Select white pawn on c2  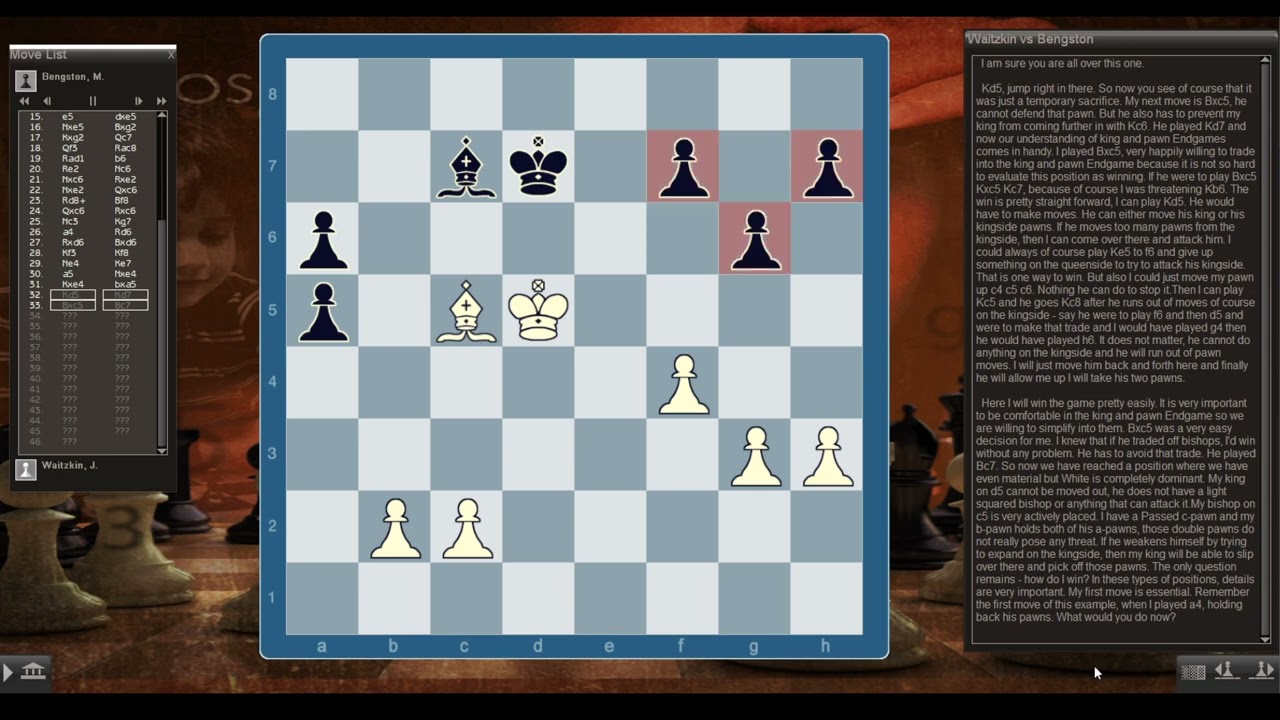(466, 526)
